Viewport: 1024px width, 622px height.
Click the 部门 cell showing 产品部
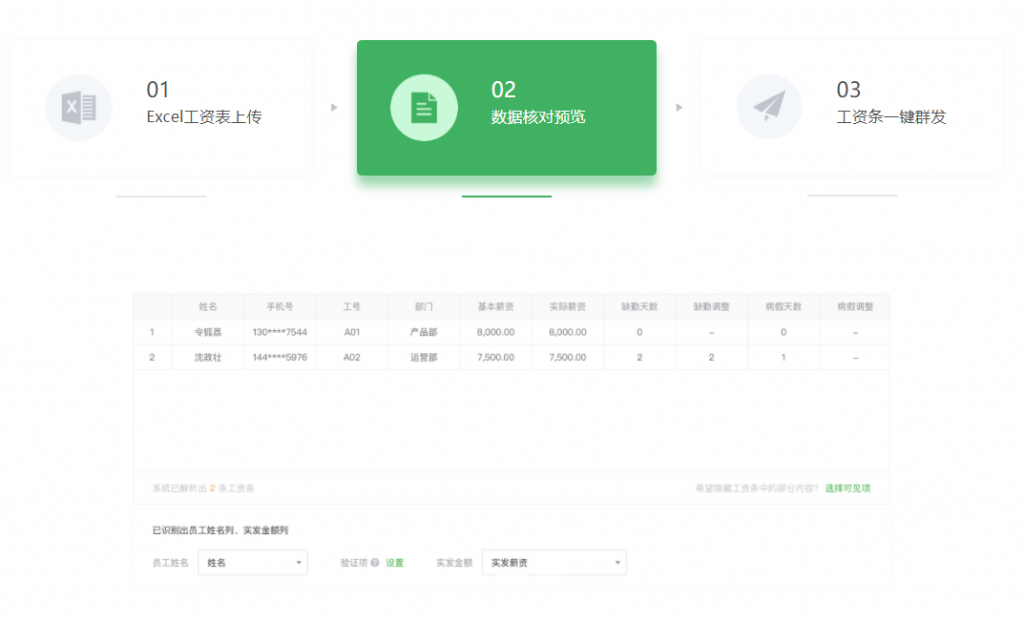424,332
